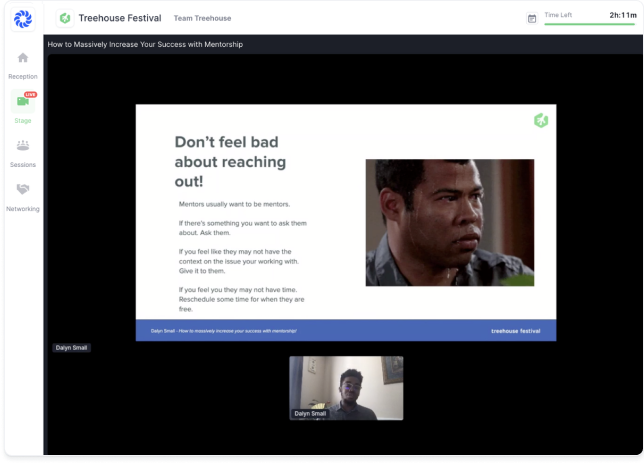Open the Reception home icon
Image resolution: width=644 pixels, height=464 pixels.
[22, 58]
